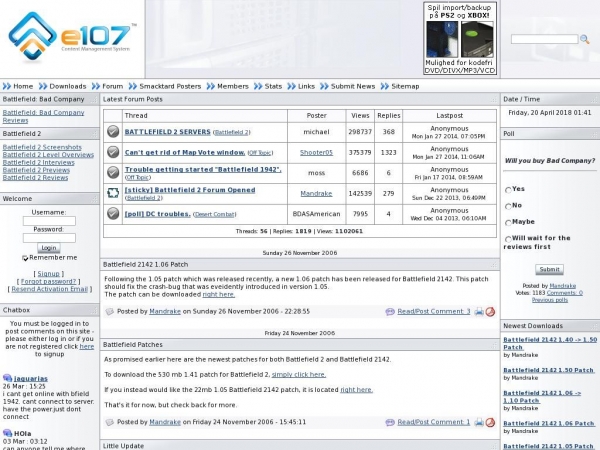Image resolution: width=600 pixels, height=450 pixels.
Task: Click the site search input field
Action: click(544, 39)
